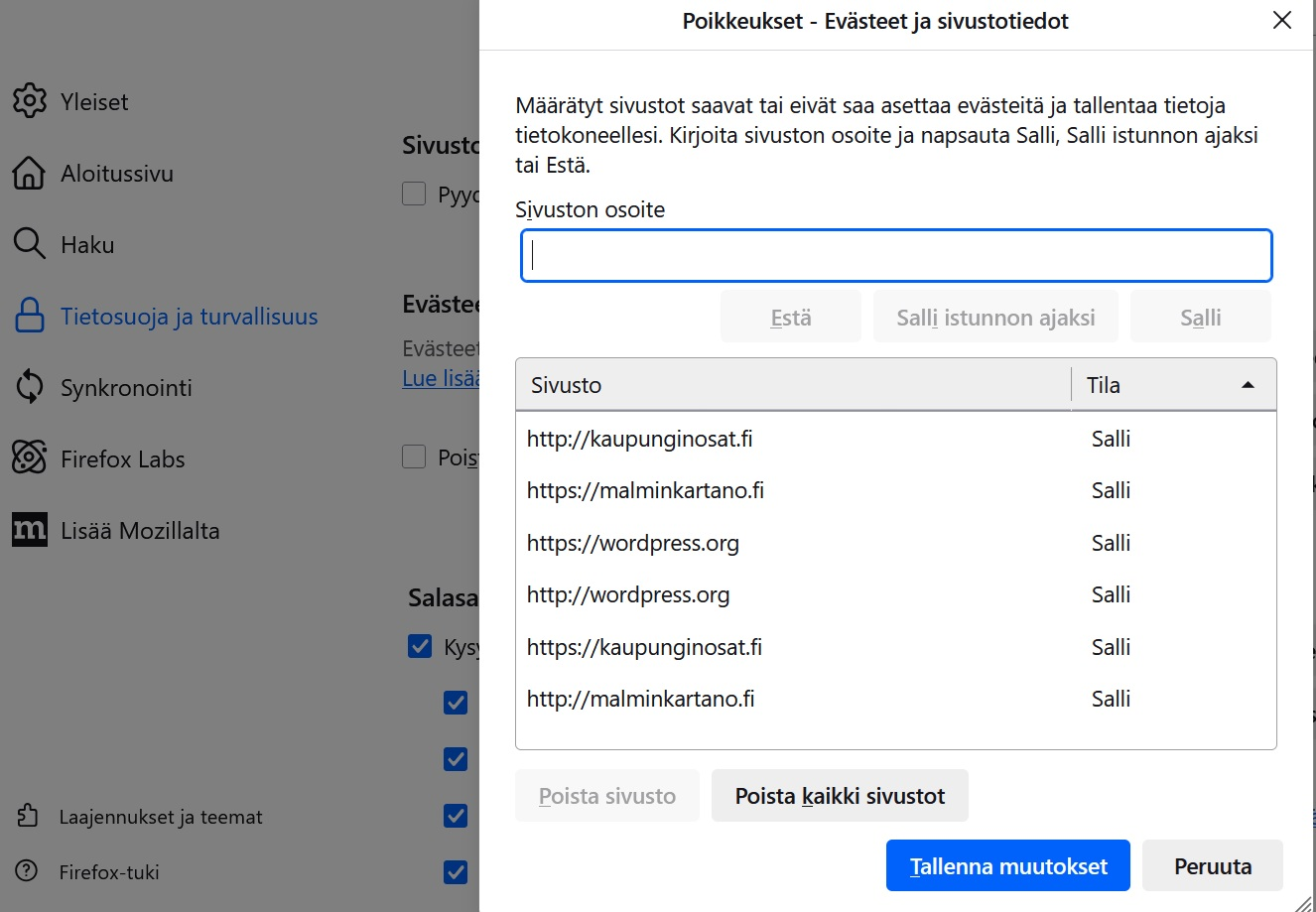Click the Tallenna muutokset button
This screenshot has height=912, width=1316.
[1007, 865]
